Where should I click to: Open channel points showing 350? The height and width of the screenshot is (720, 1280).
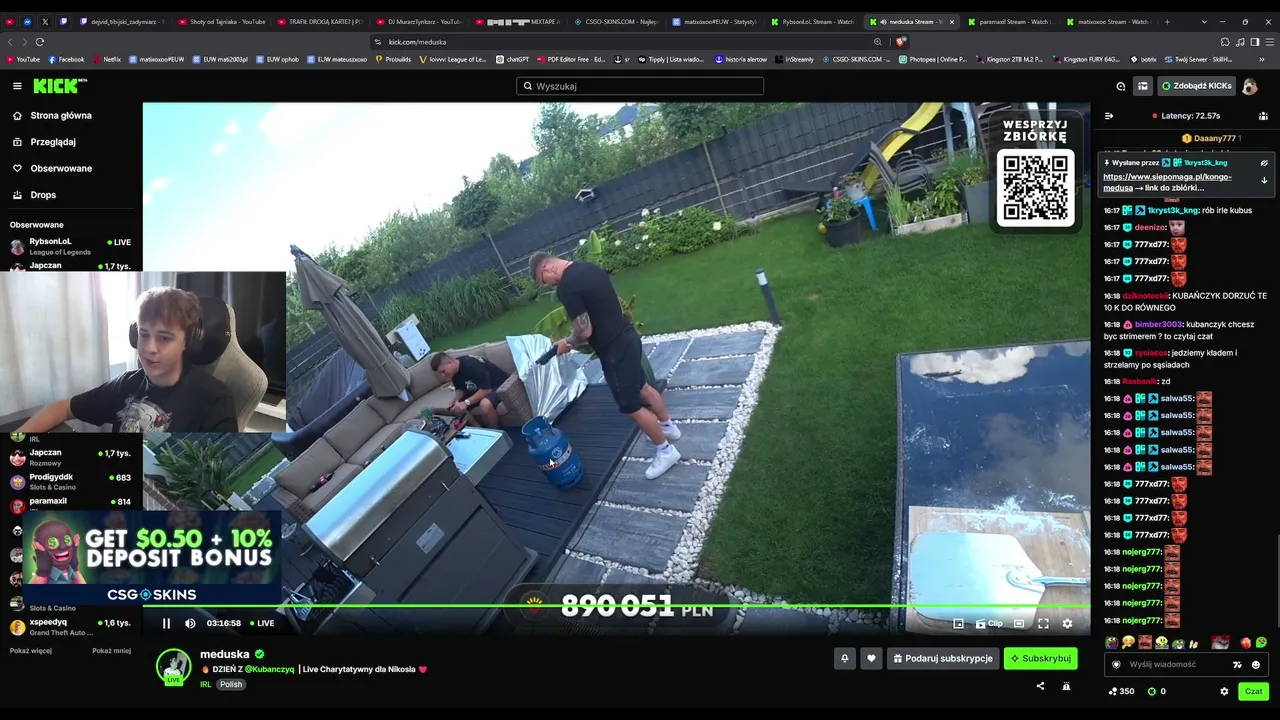(x=1121, y=691)
